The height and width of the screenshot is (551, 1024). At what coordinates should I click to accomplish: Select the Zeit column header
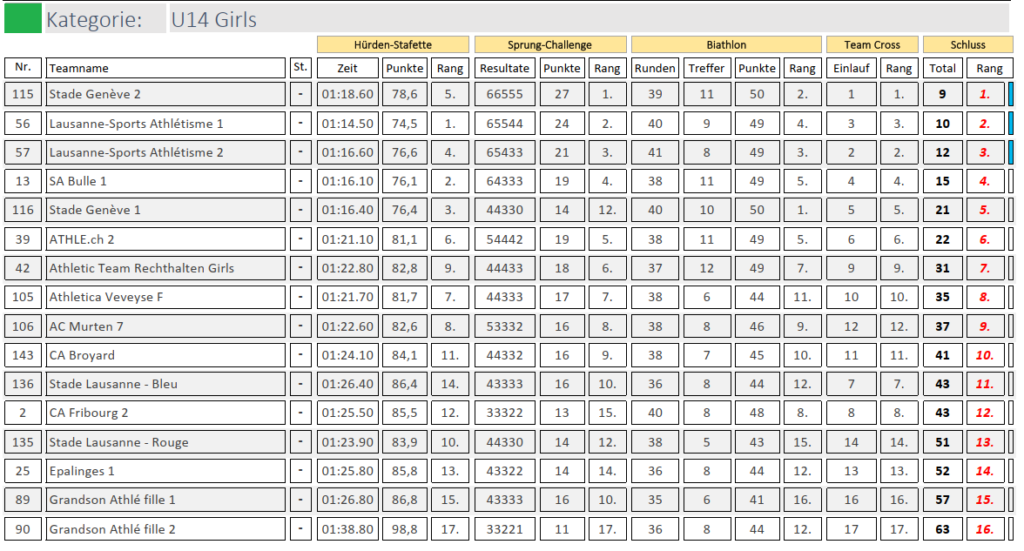(x=347, y=68)
